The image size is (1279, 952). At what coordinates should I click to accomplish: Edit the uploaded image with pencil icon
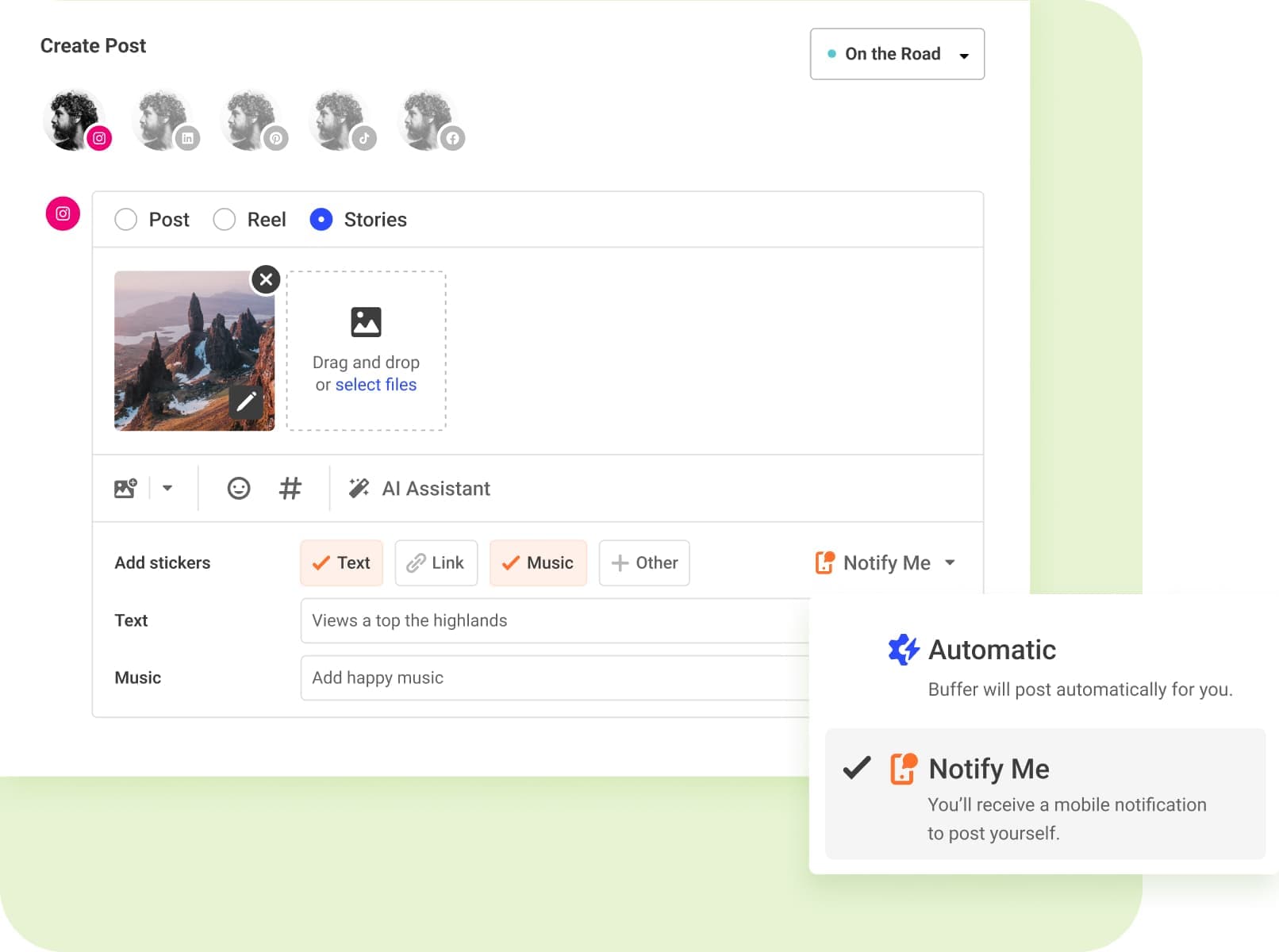[x=246, y=401]
